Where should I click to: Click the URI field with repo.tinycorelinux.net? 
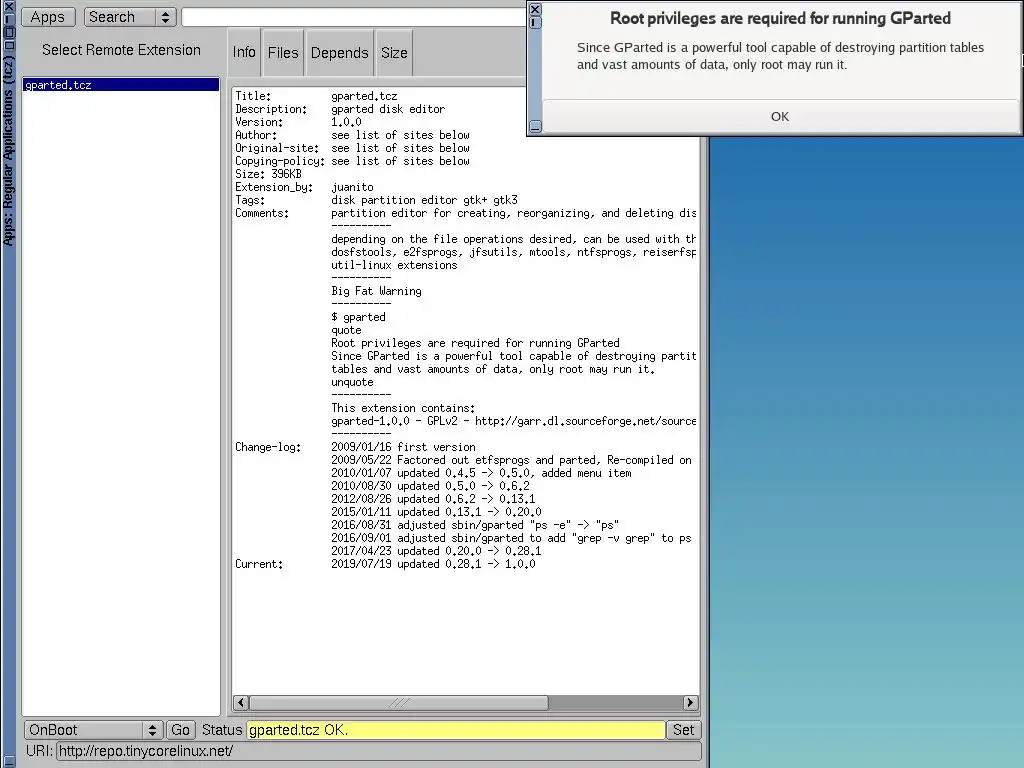point(379,751)
